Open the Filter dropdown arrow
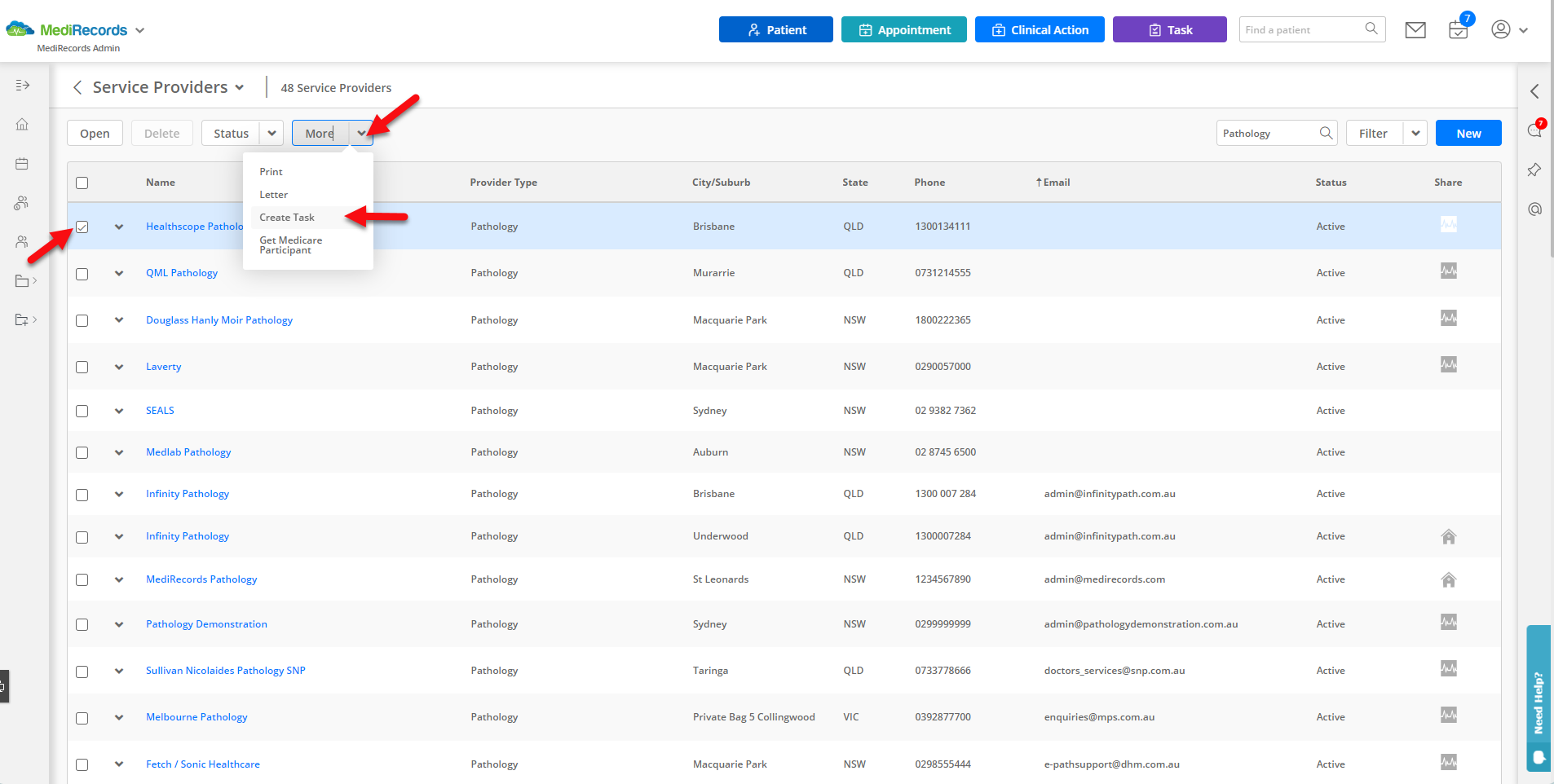This screenshot has height=784, width=1554. tap(1415, 133)
